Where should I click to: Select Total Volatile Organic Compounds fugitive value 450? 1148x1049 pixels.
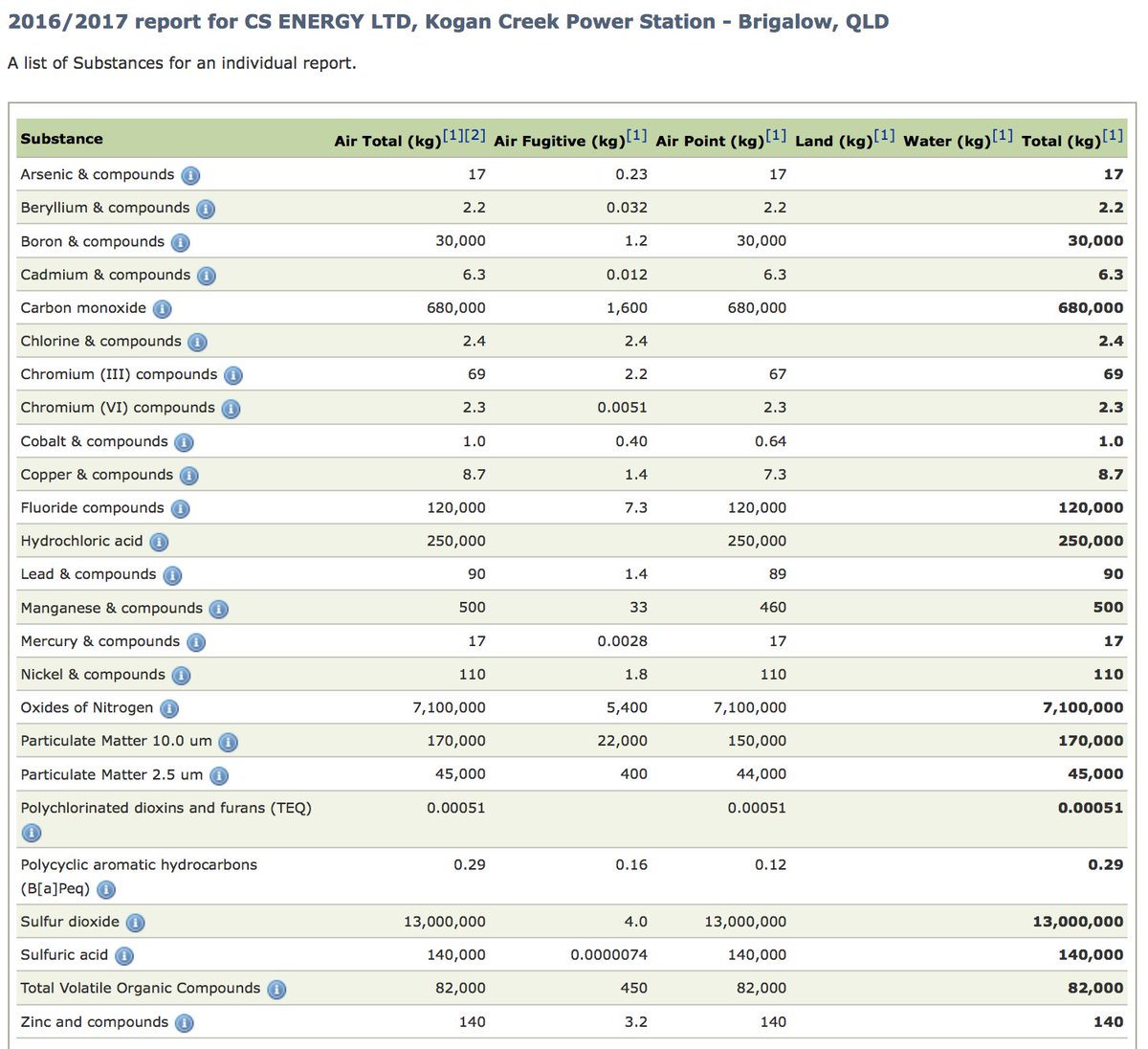pos(634,988)
